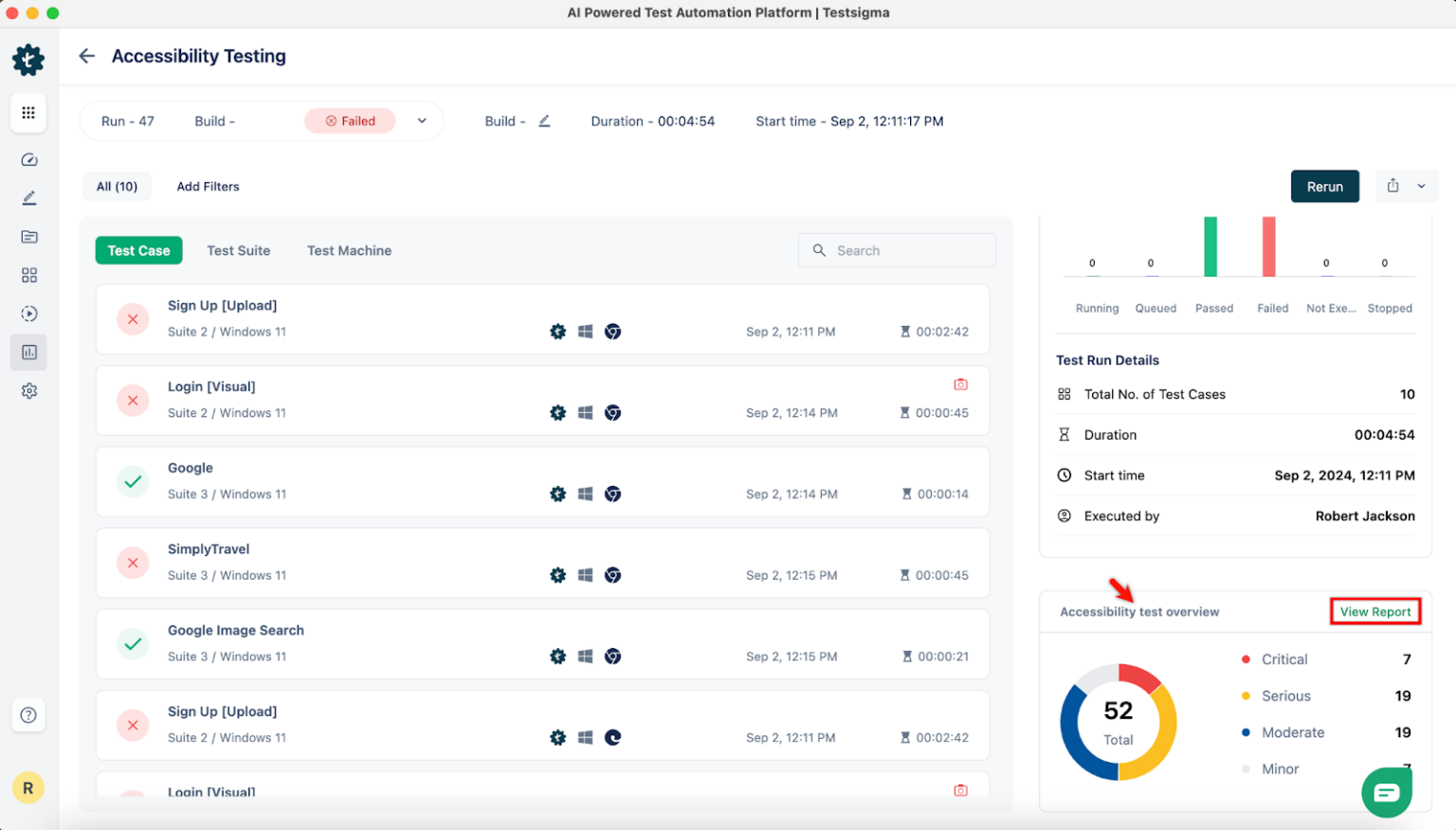Click the Edge browser icon on bottom Sign Up row
The height and width of the screenshot is (830, 1456).
click(612, 737)
